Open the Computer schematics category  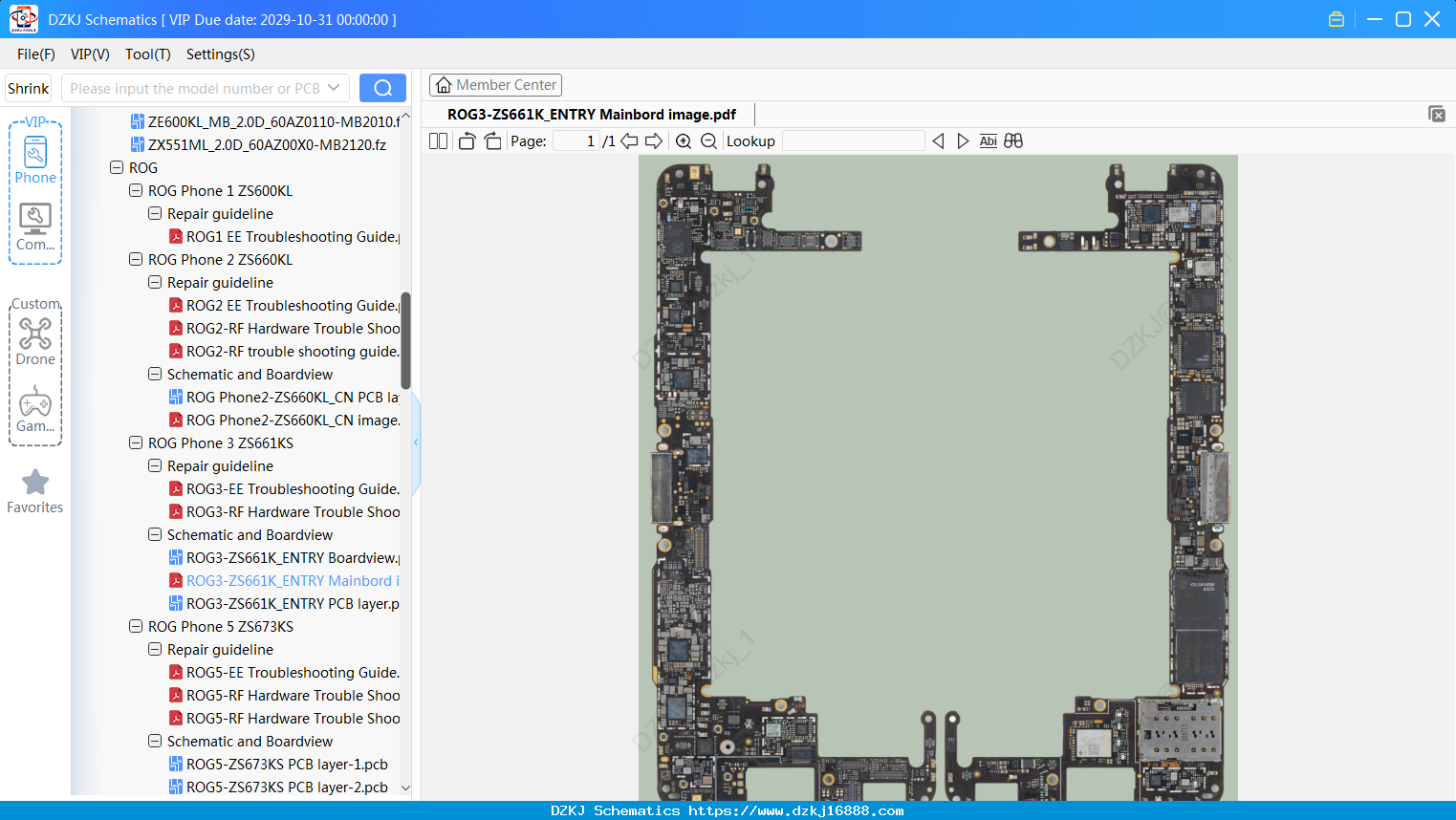point(35,227)
